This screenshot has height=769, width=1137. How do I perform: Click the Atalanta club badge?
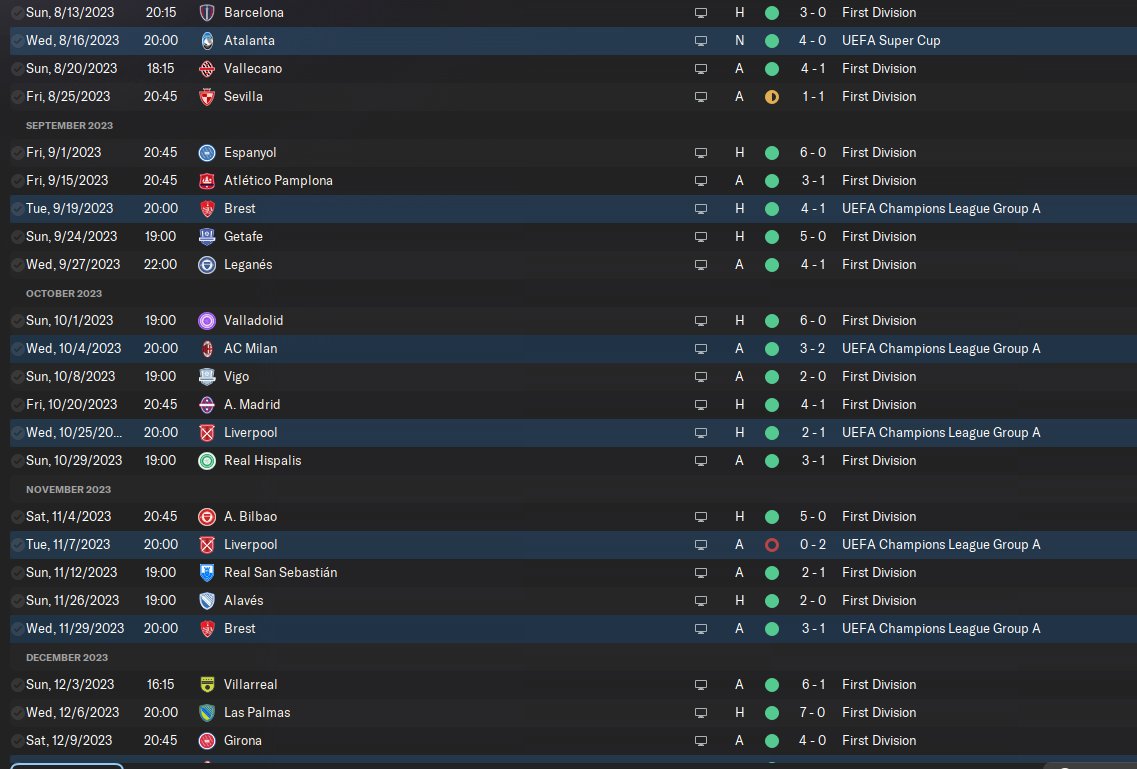point(207,41)
